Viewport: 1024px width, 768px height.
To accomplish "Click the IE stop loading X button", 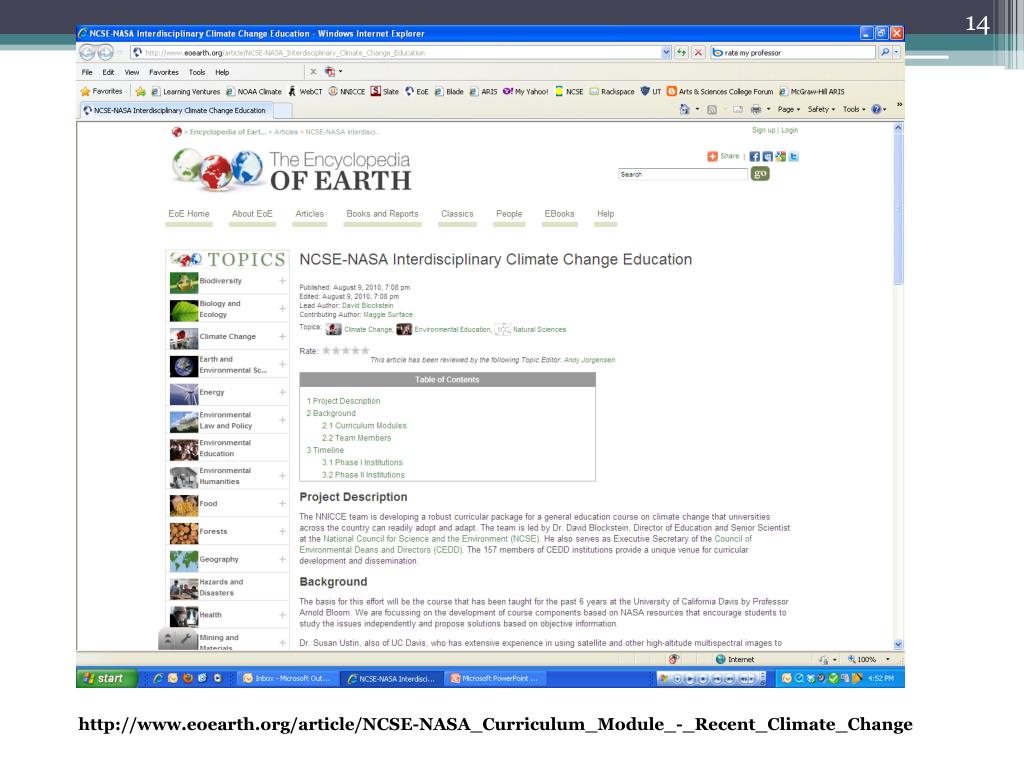I will 698,52.
